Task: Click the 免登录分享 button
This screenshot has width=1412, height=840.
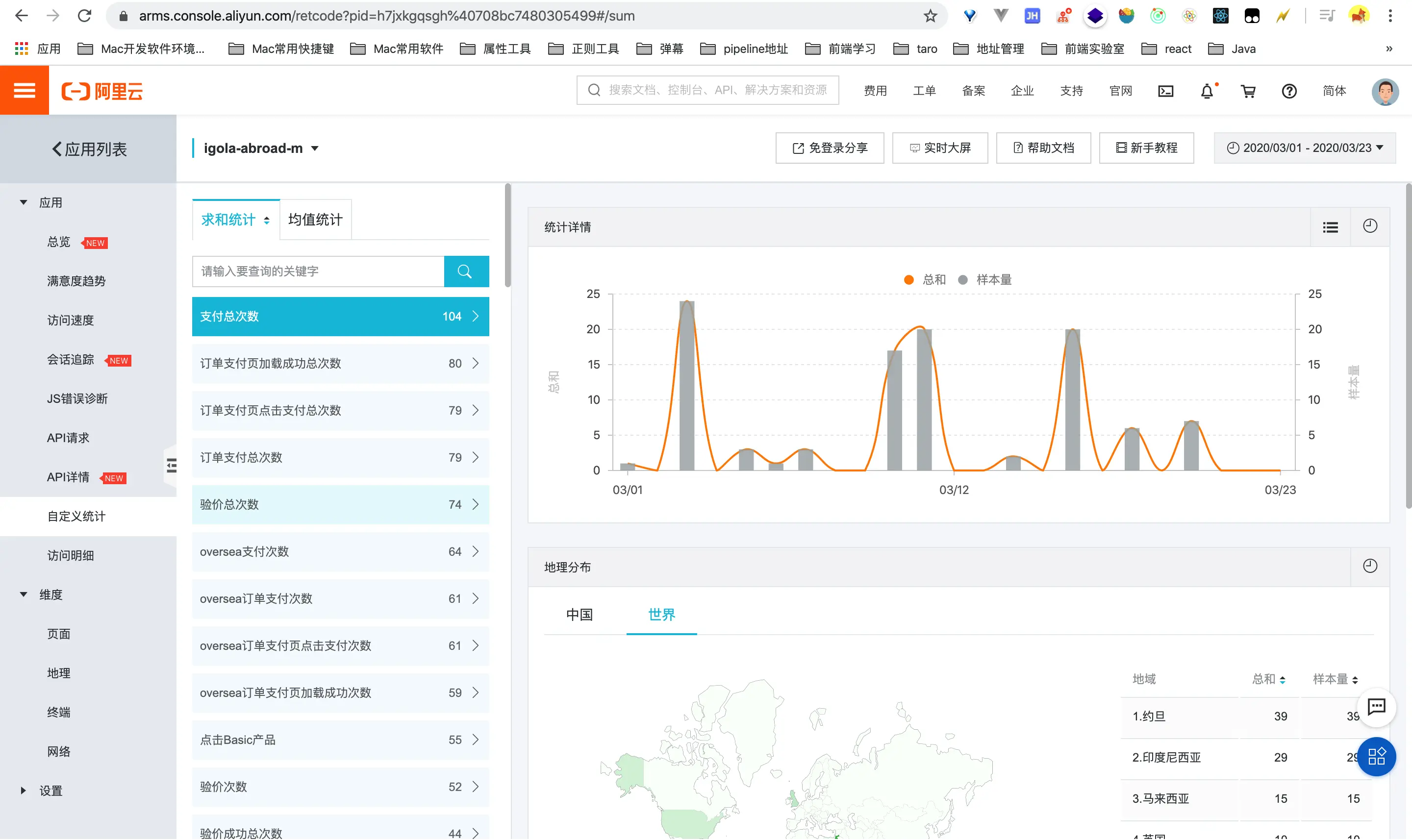Action: click(x=830, y=148)
